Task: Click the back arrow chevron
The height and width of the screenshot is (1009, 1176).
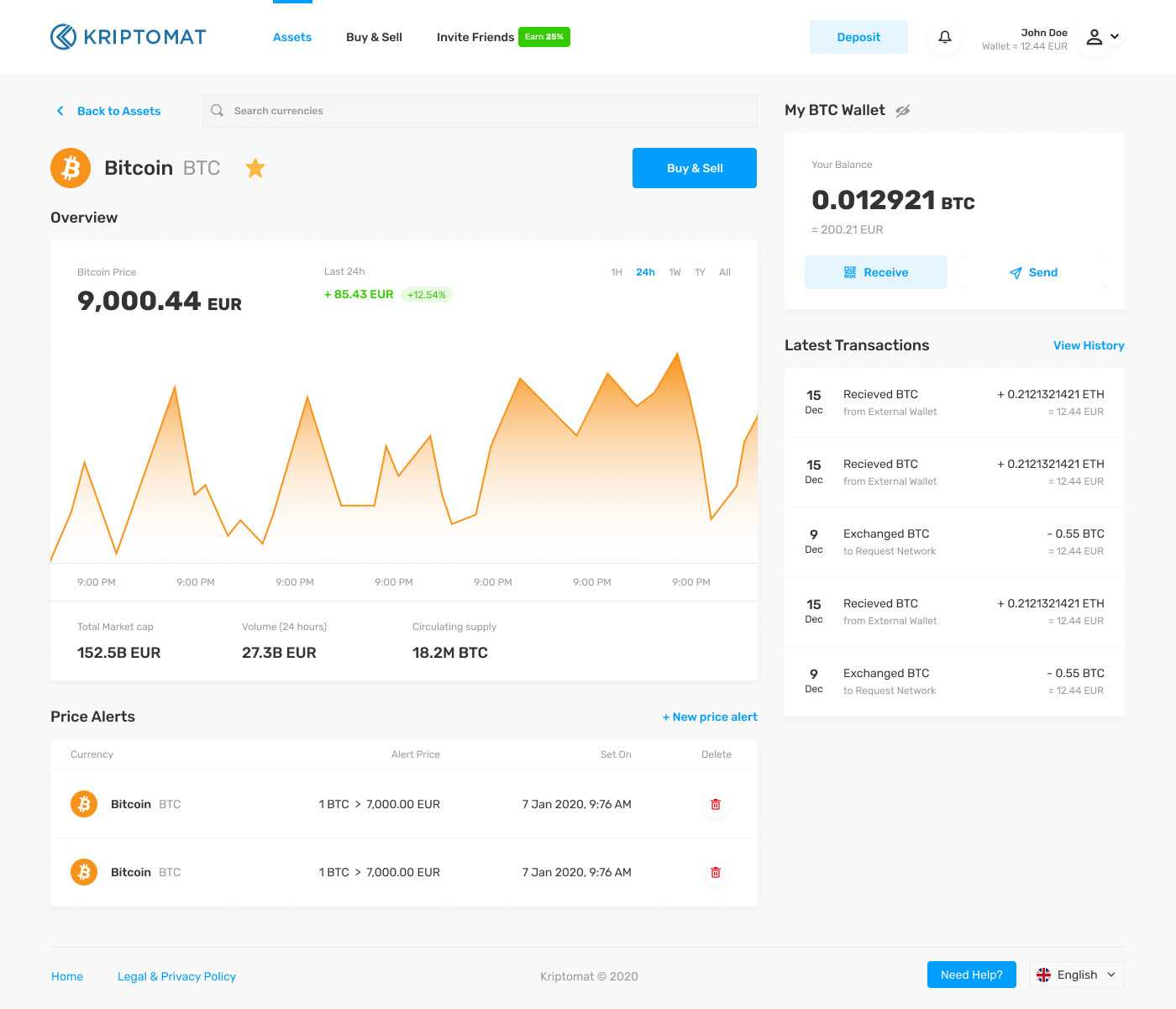Action: [x=60, y=111]
